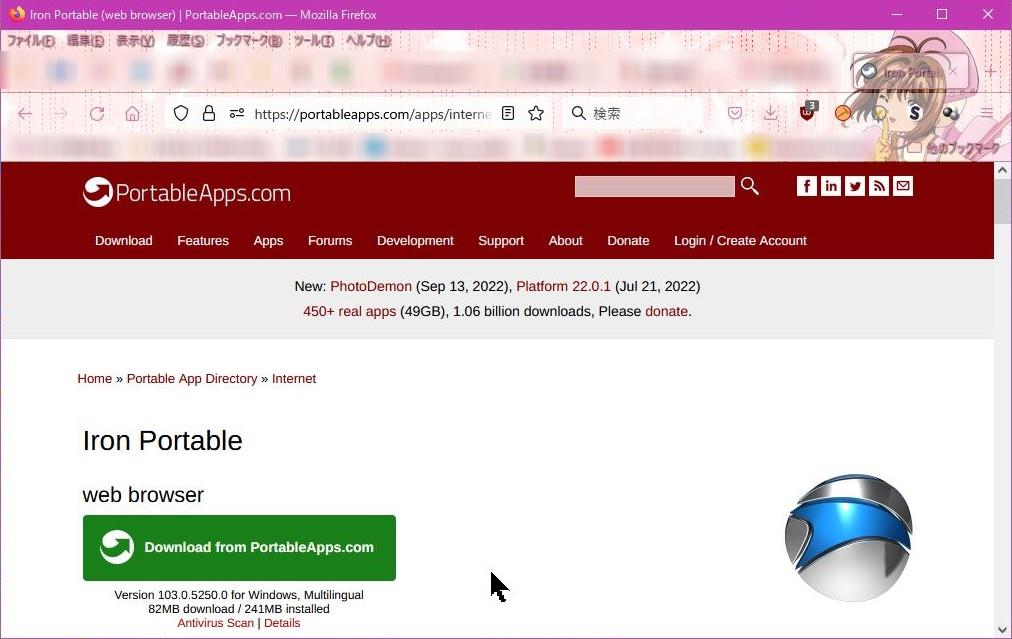Screen dimensions: 1012x639
Task: Click Download from PortableApps.com button
Action: pyautogui.click(x=239, y=547)
